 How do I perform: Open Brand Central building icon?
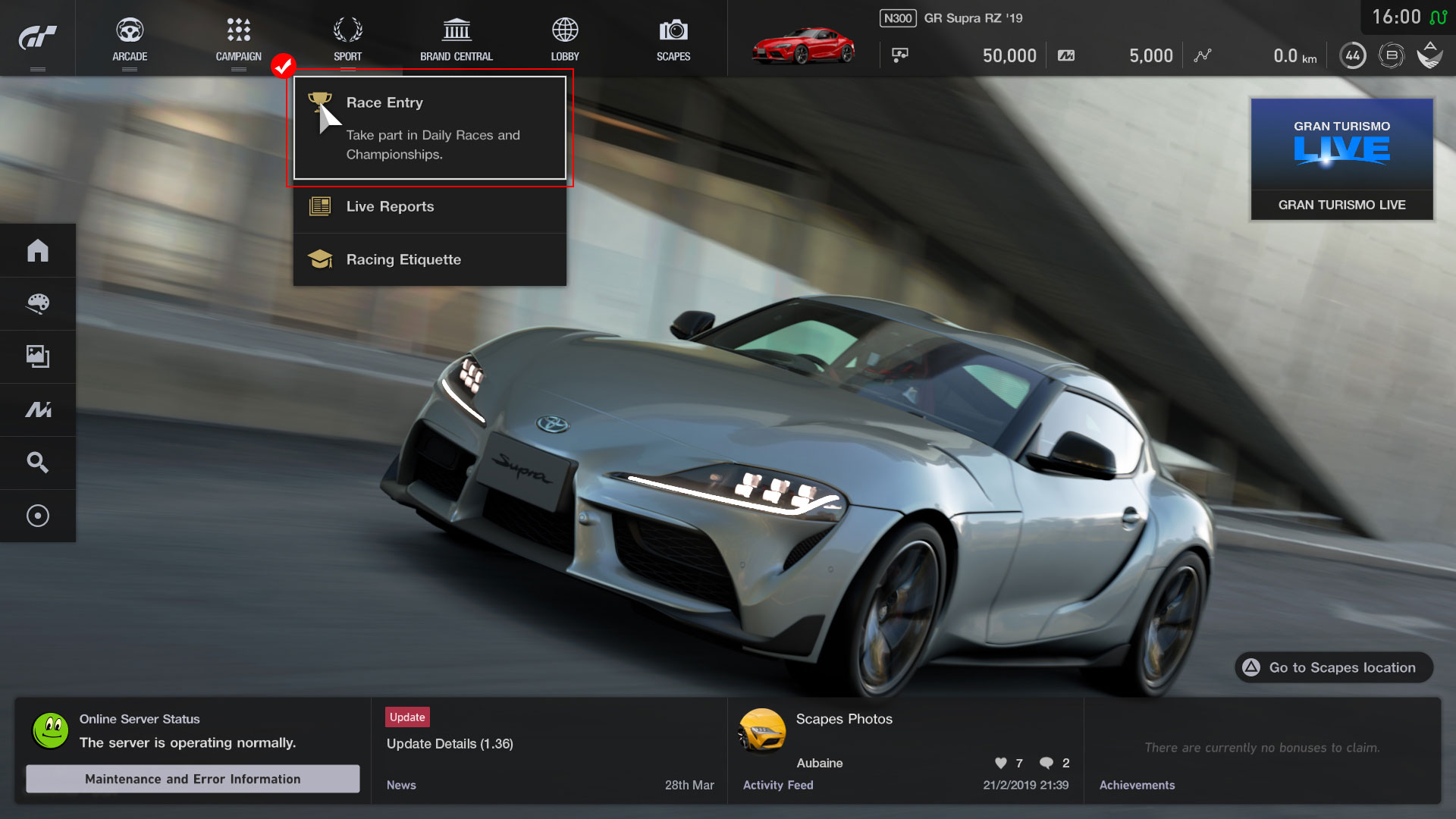coord(457,30)
